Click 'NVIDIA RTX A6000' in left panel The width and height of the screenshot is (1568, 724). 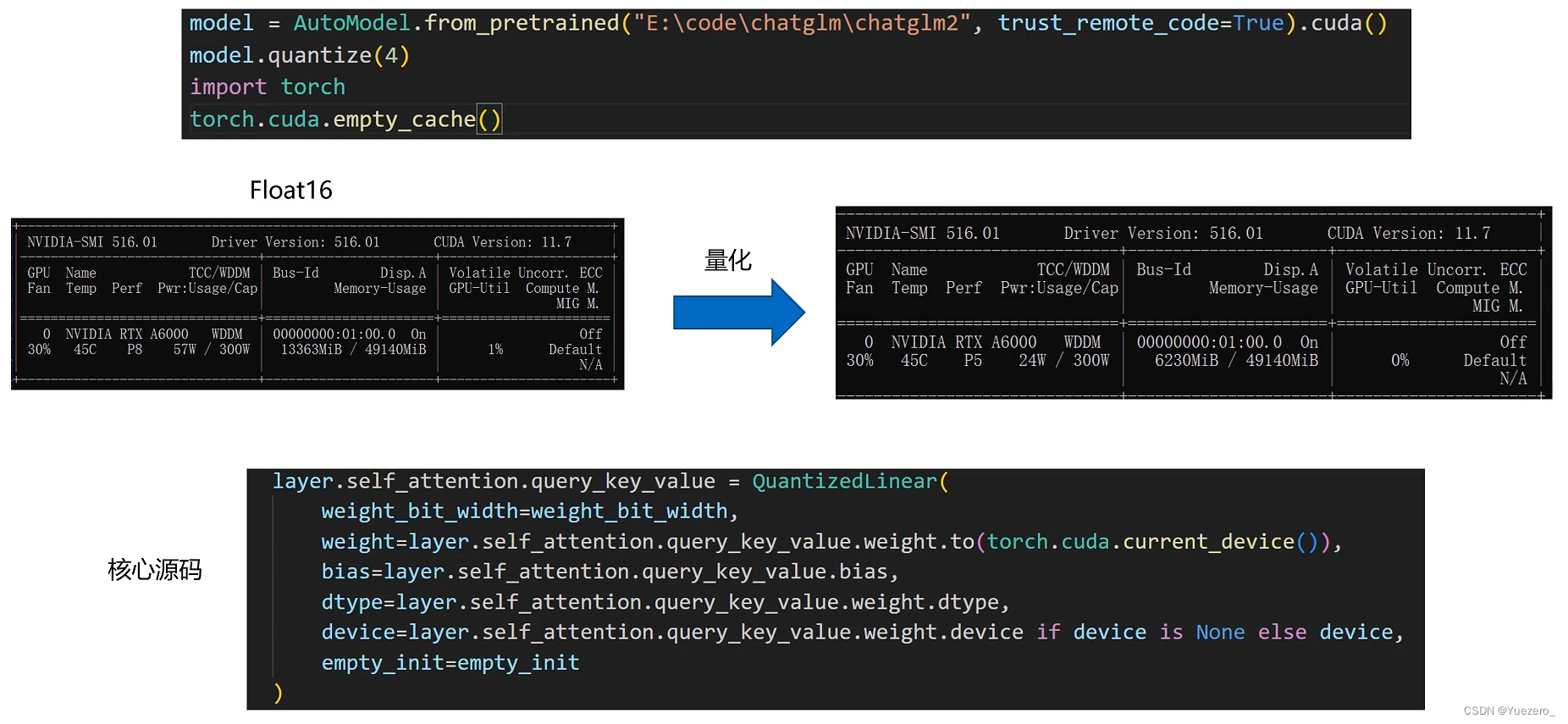coord(127,334)
